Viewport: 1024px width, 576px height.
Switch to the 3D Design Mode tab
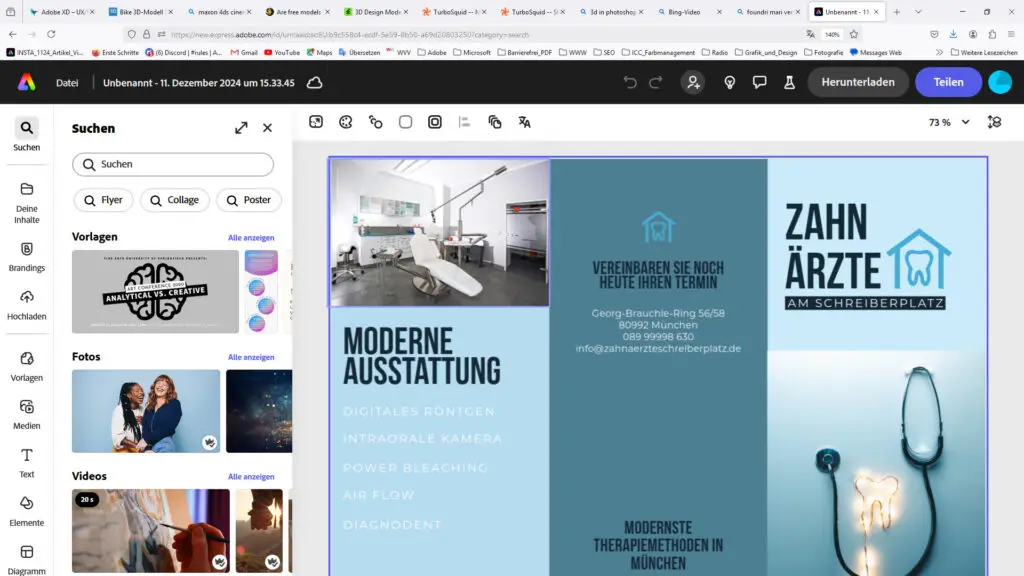[376, 12]
